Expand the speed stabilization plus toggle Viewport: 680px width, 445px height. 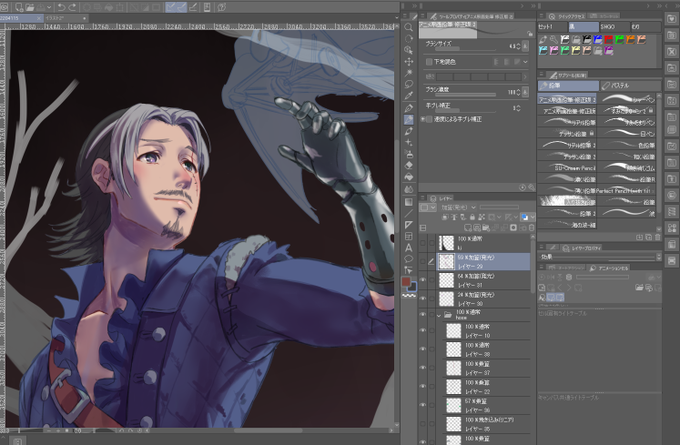(x=422, y=119)
